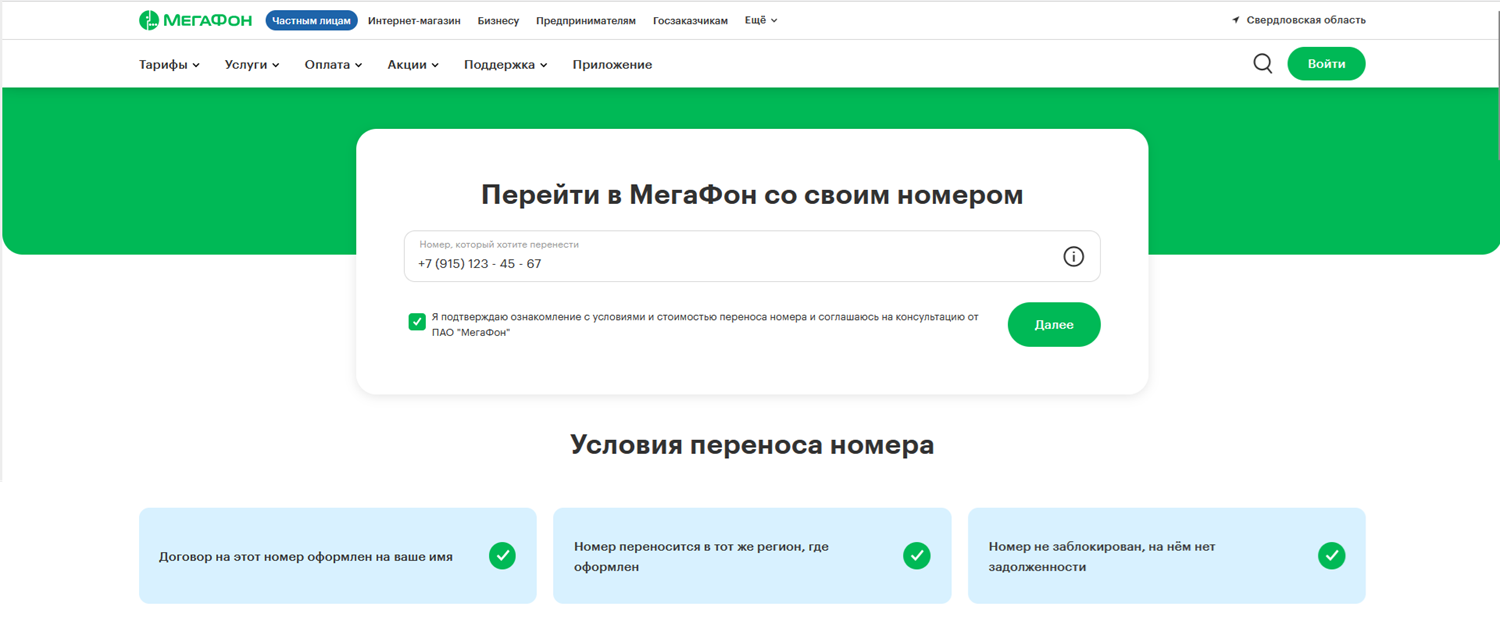Open the Госзаказчикам section
This screenshot has height=628, width=1500.
pyautogui.click(x=690, y=20)
